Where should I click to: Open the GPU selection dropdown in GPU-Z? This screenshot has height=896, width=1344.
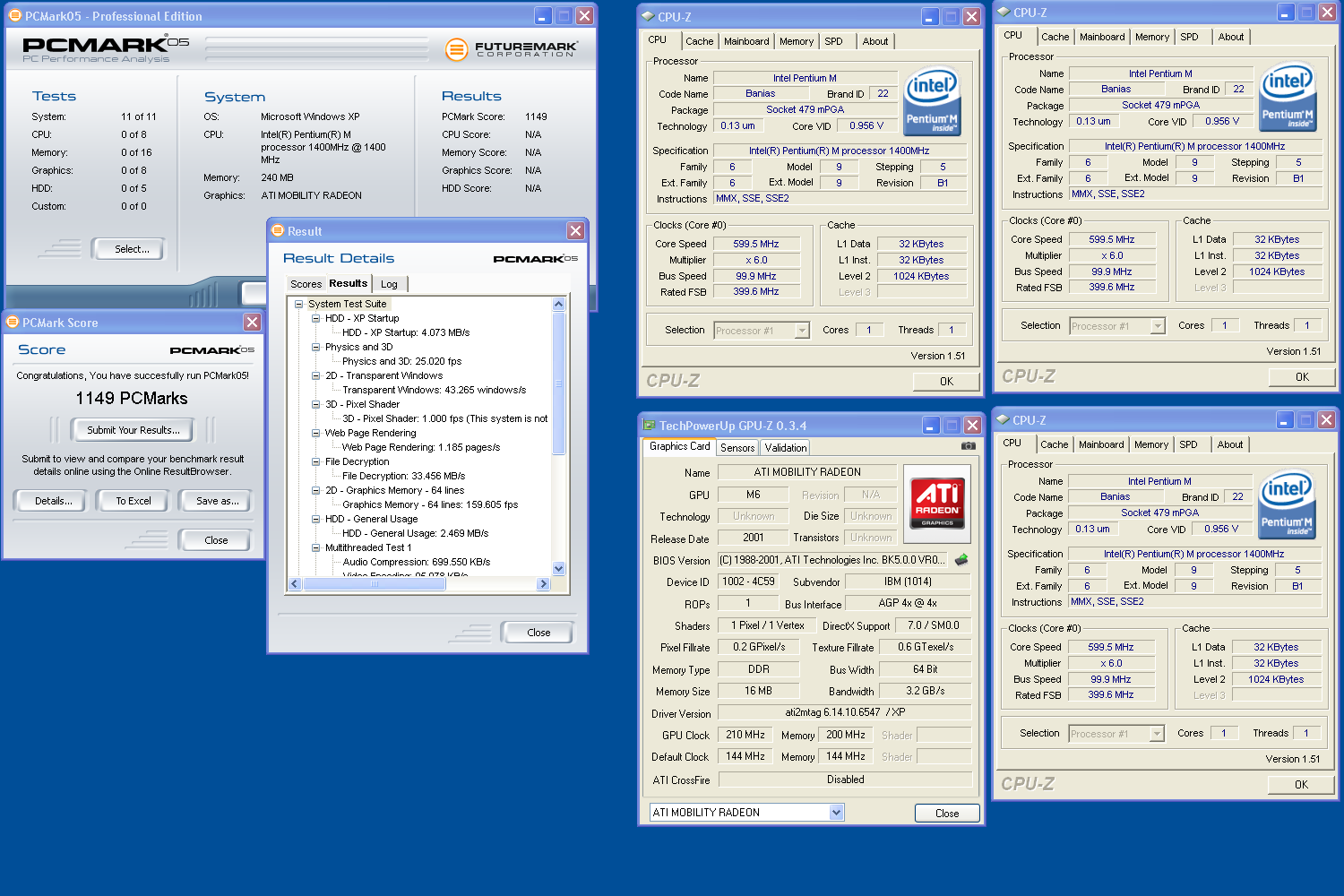click(x=836, y=813)
